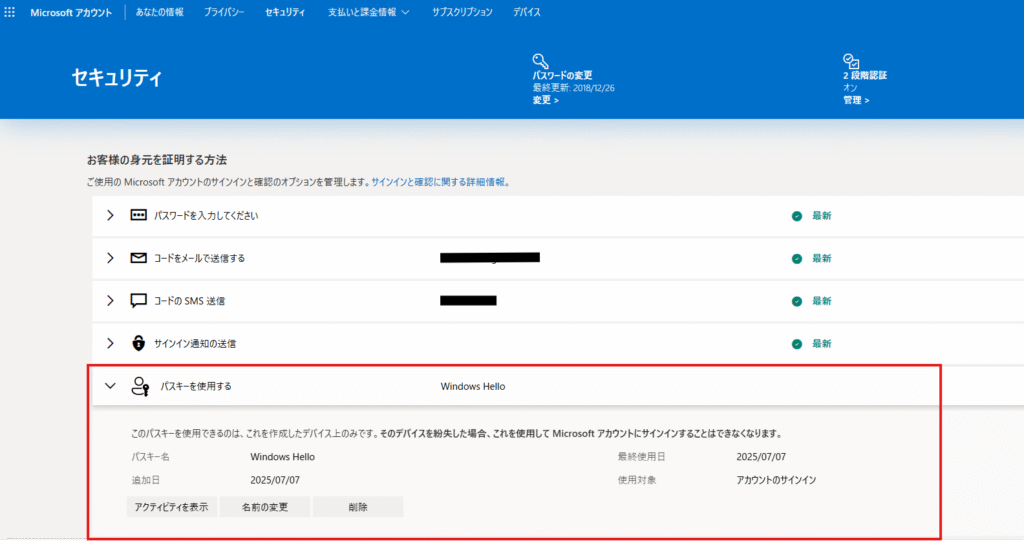Image resolution: width=1024 pixels, height=541 pixels.
Task: Click the two-step verification checklist icon
Action: 851,61
